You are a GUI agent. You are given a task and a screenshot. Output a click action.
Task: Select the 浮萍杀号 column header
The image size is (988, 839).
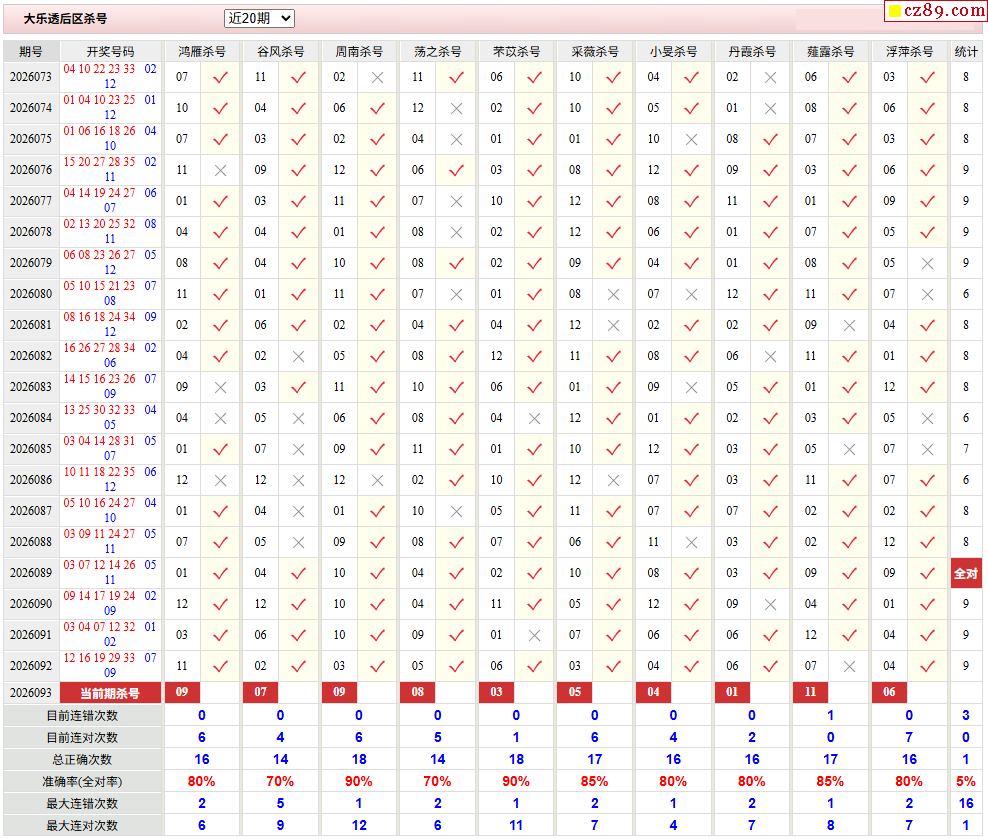click(x=909, y=52)
